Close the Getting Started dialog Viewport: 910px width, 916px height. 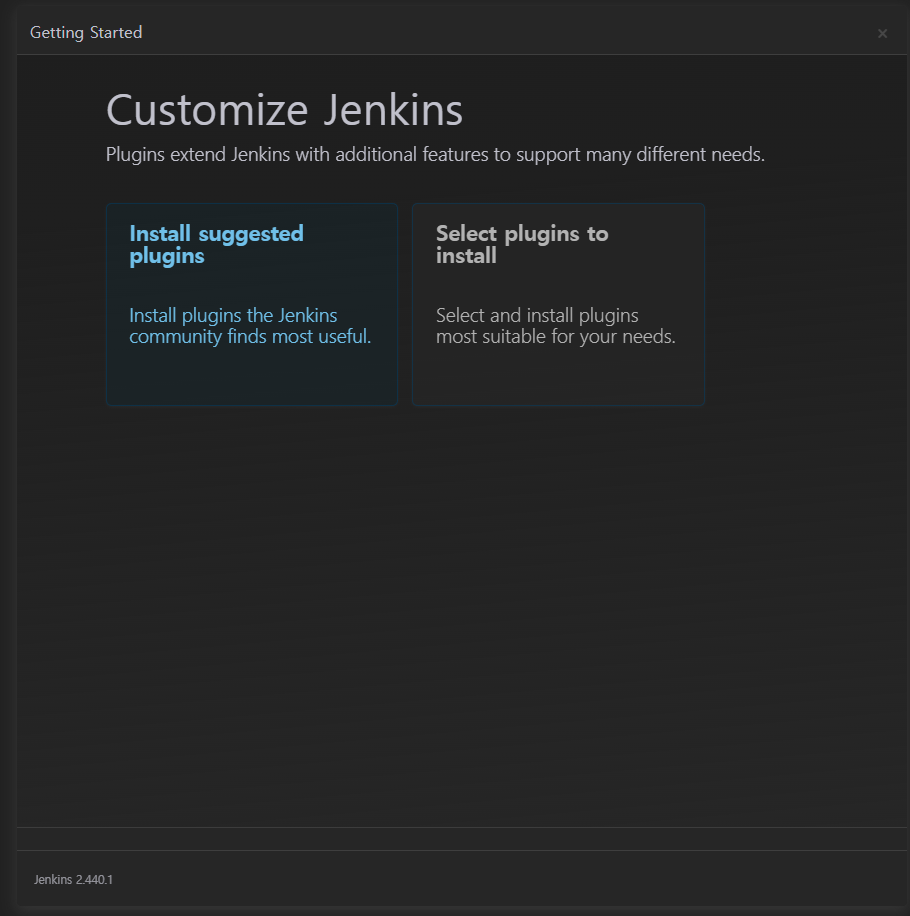[882, 34]
